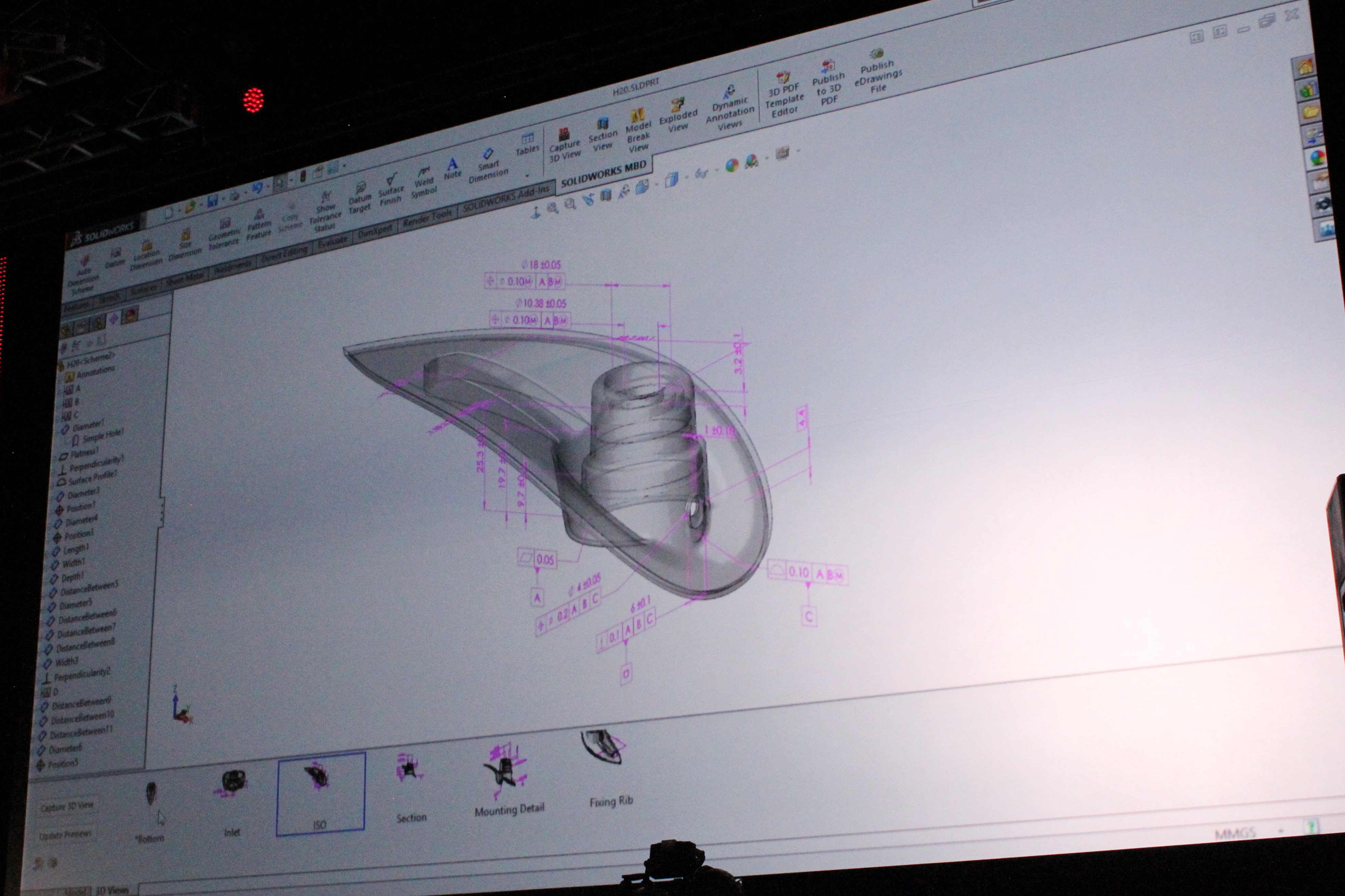This screenshot has height=896, width=1345.
Task: Click the Capture 3D View button at the bottom left
Action: click(x=67, y=807)
